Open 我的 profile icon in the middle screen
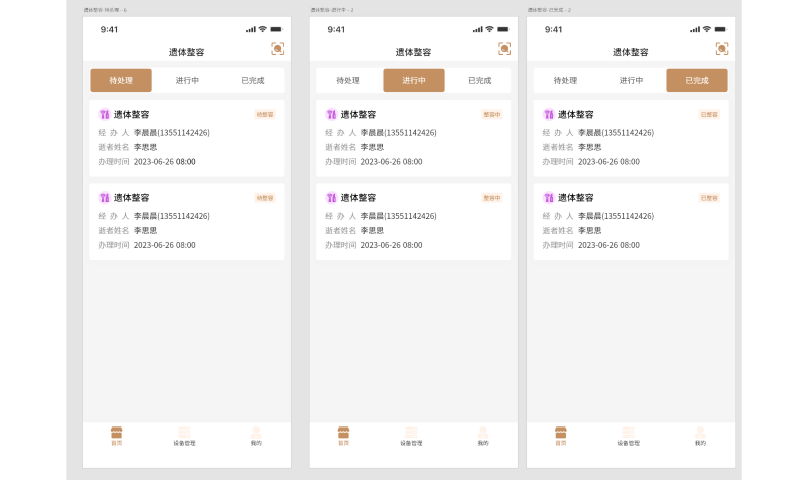The width and height of the screenshot is (800, 480). [483, 435]
